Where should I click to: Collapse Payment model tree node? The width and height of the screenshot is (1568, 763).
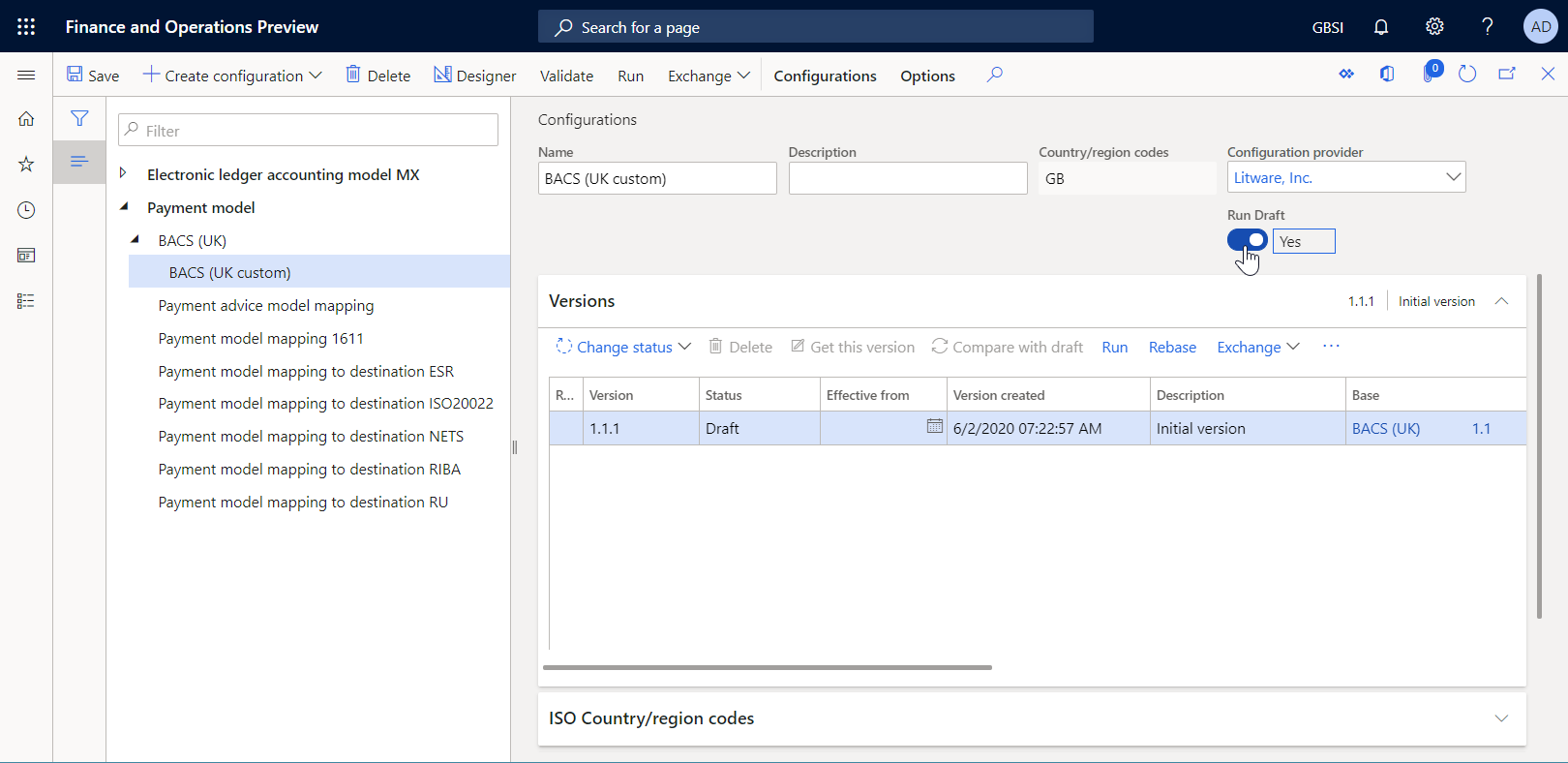[124, 206]
